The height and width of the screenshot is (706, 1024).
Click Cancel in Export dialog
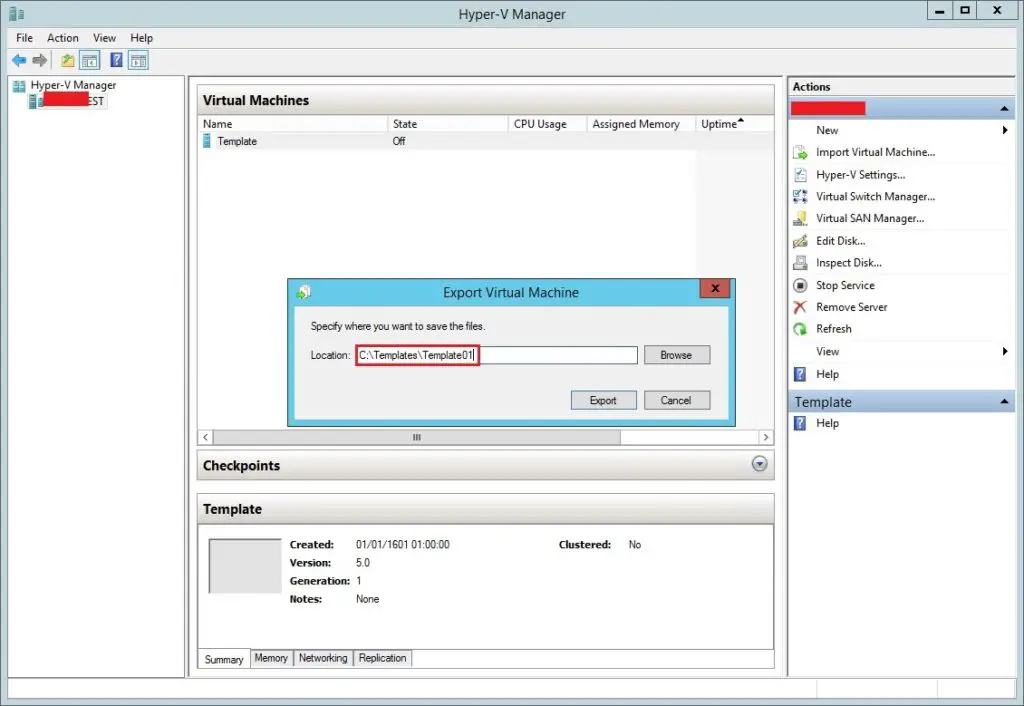tap(677, 400)
